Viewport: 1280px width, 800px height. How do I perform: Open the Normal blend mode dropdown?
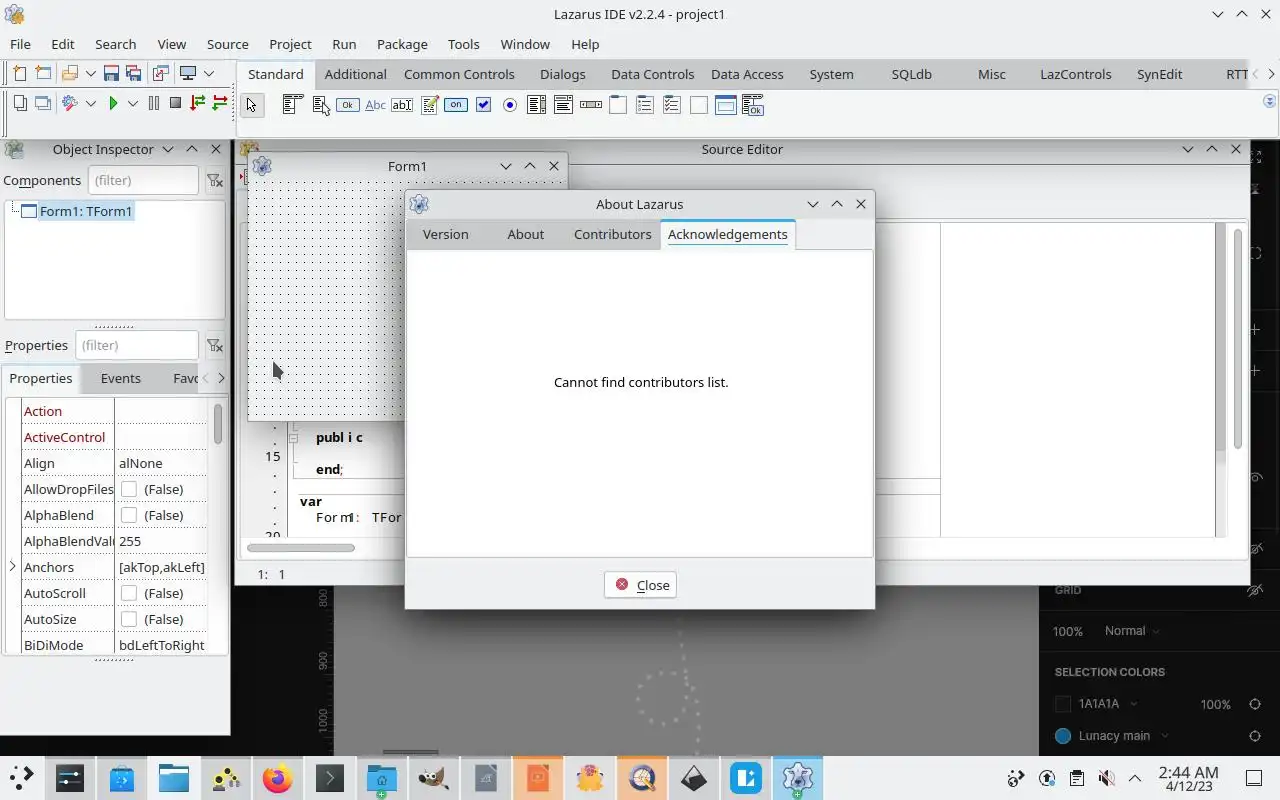coord(1132,631)
